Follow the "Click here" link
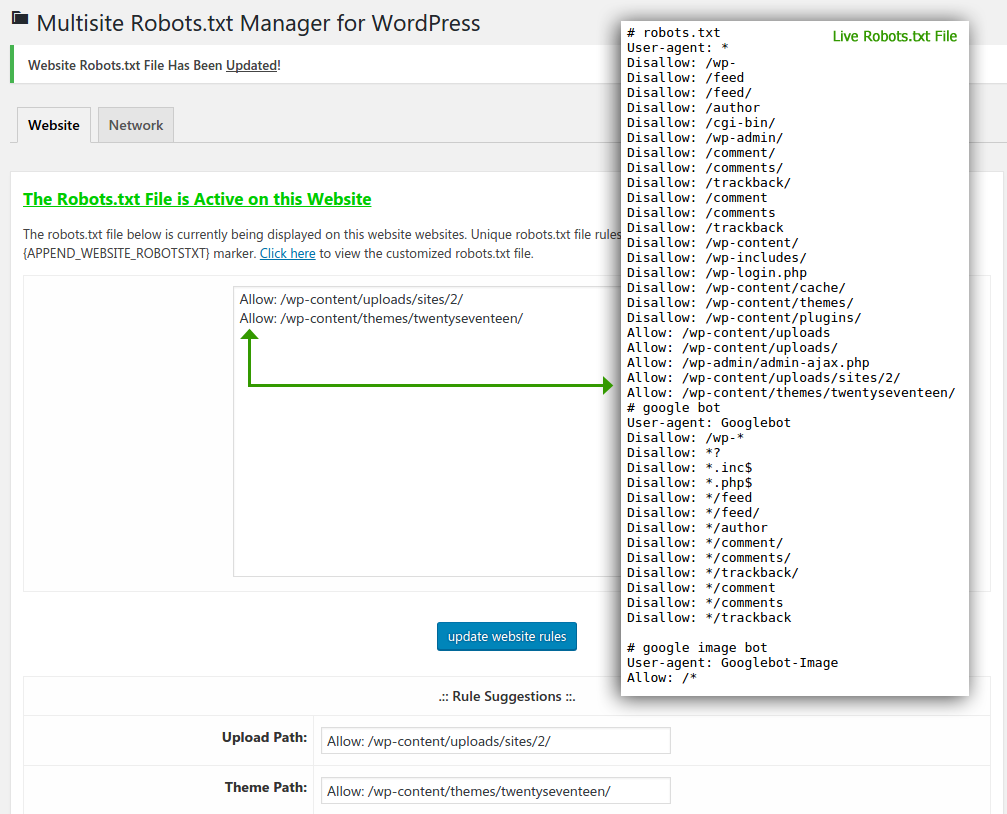Screen dimensions: 1007x814 287,253
